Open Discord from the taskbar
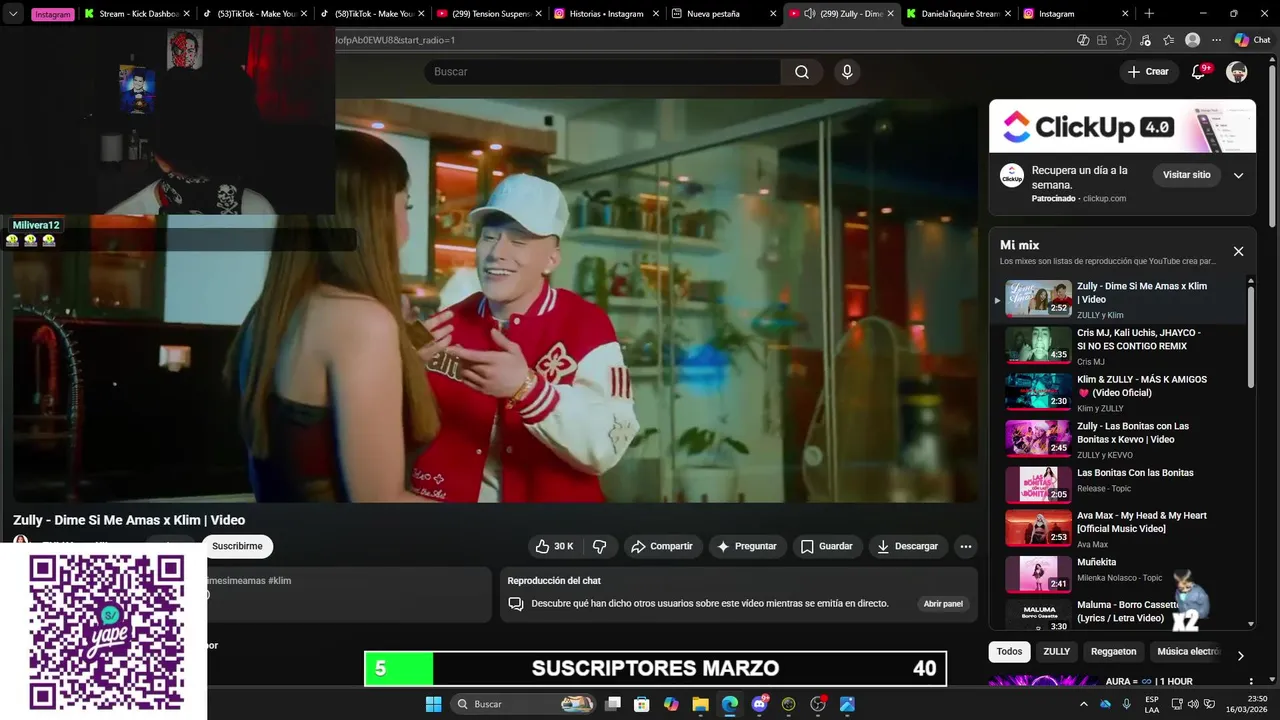The image size is (1280, 720). click(759, 704)
